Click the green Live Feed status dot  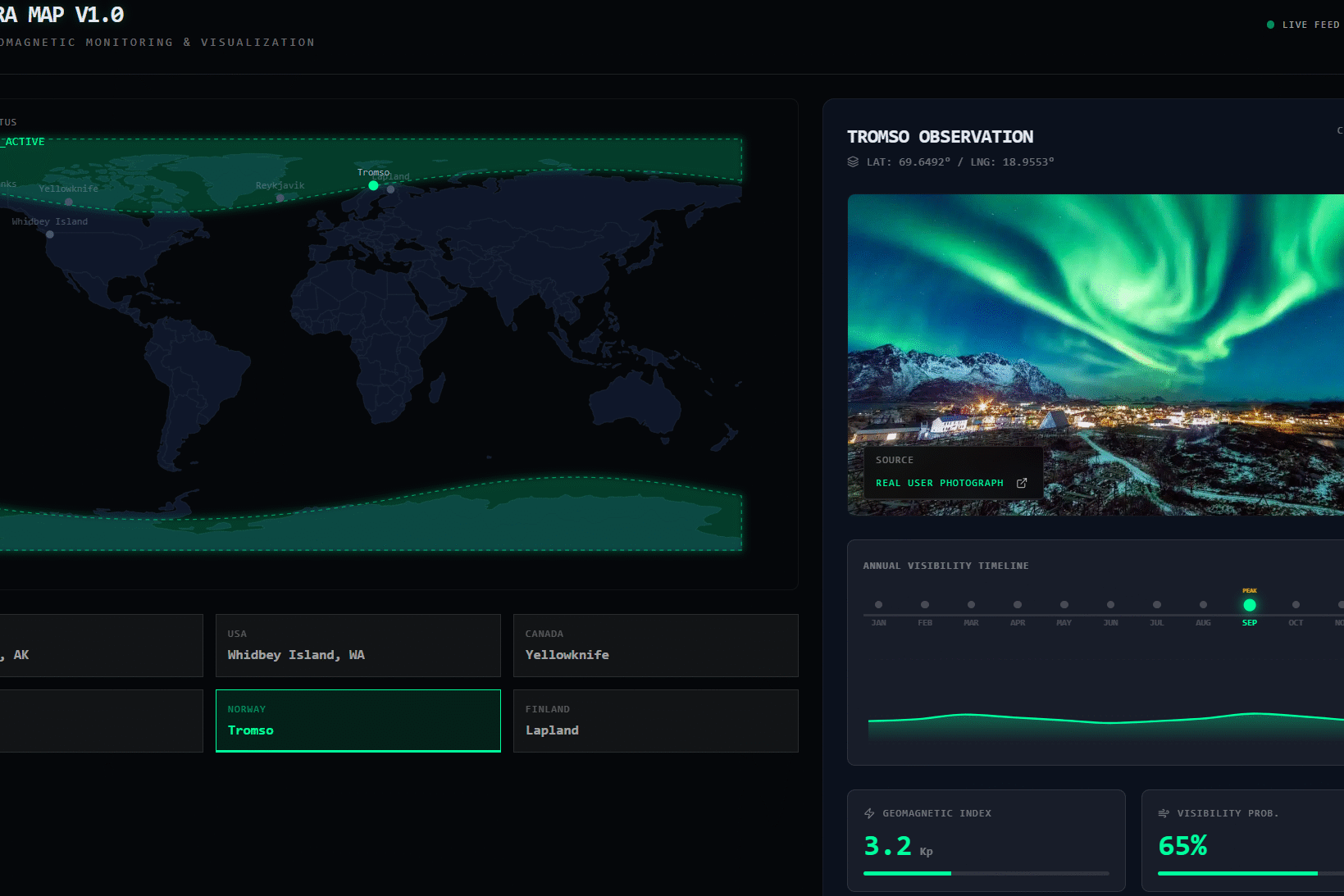[1270, 25]
